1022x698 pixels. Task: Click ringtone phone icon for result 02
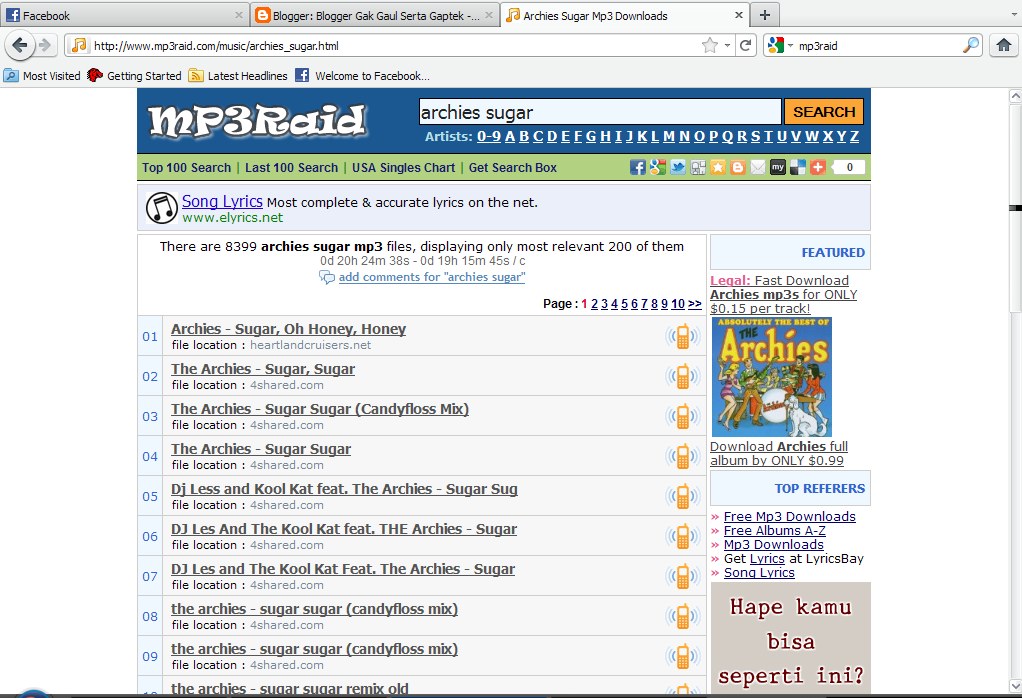coord(682,376)
